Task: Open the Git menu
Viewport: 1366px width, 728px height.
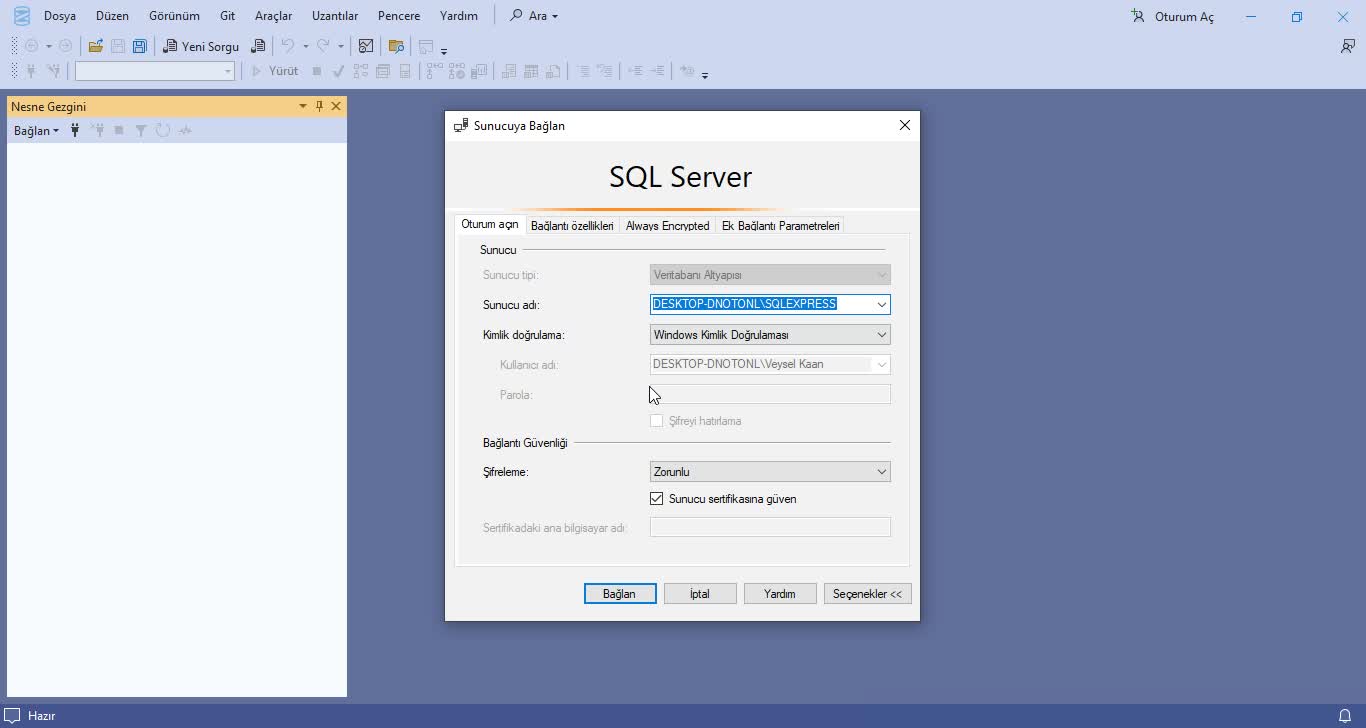Action: (x=228, y=16)
